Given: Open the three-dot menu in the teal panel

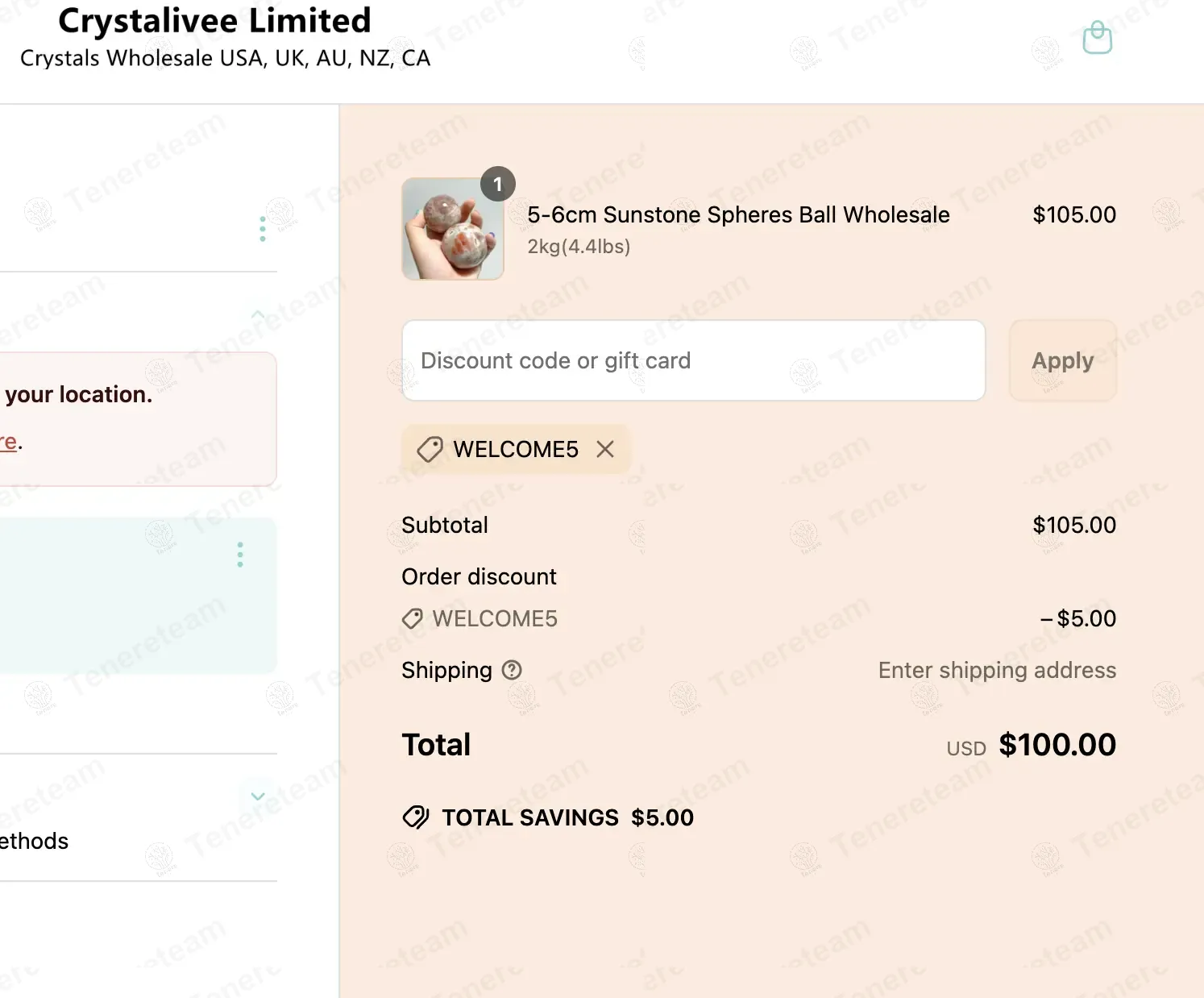Looking at the screenshot, I should coord(240,555).
